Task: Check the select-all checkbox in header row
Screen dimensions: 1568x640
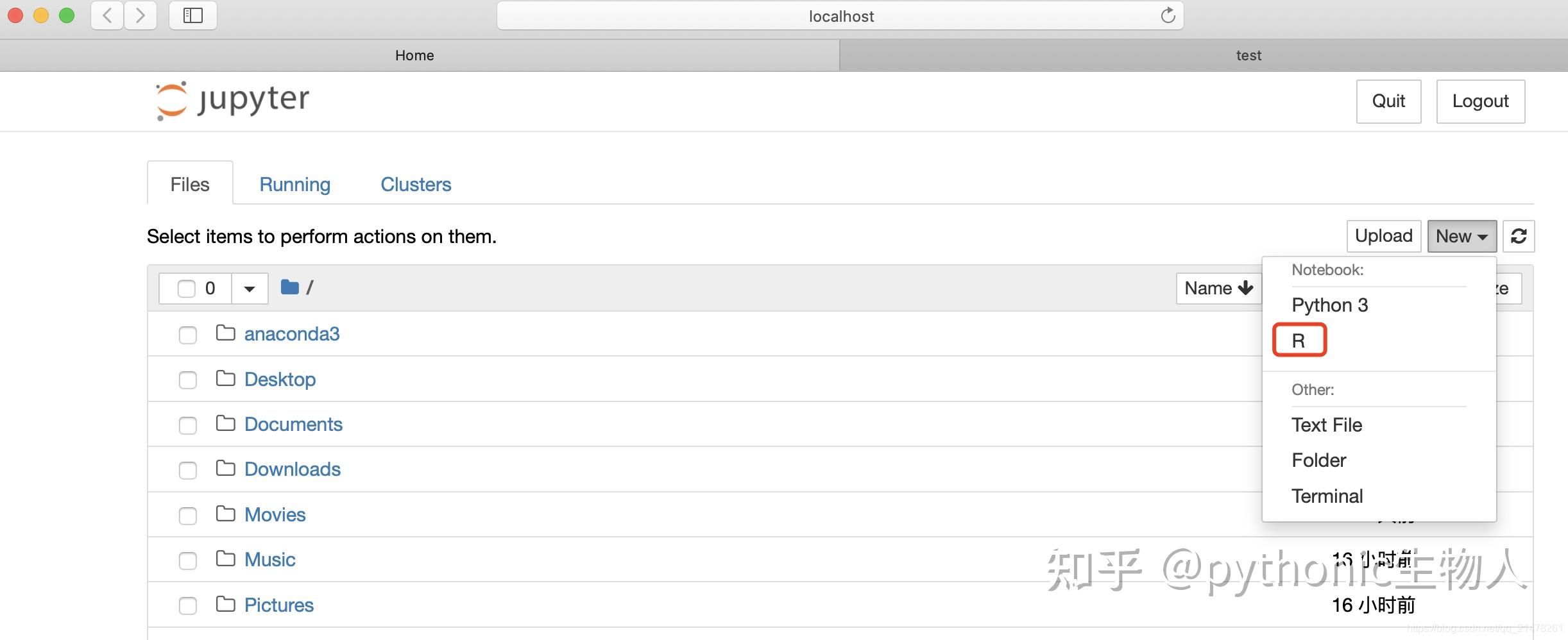Action: click(x=186, y=289)
